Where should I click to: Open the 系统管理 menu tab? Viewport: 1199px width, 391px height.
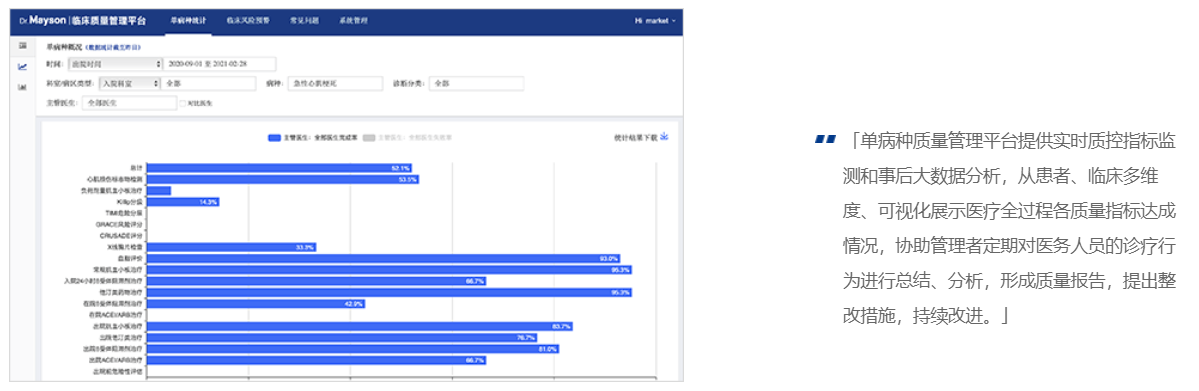(353, 21)
